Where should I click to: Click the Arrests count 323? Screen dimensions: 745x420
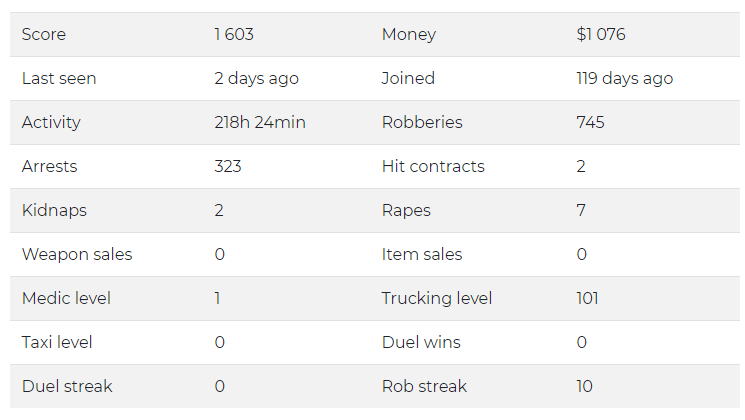[x=228, y=166]
